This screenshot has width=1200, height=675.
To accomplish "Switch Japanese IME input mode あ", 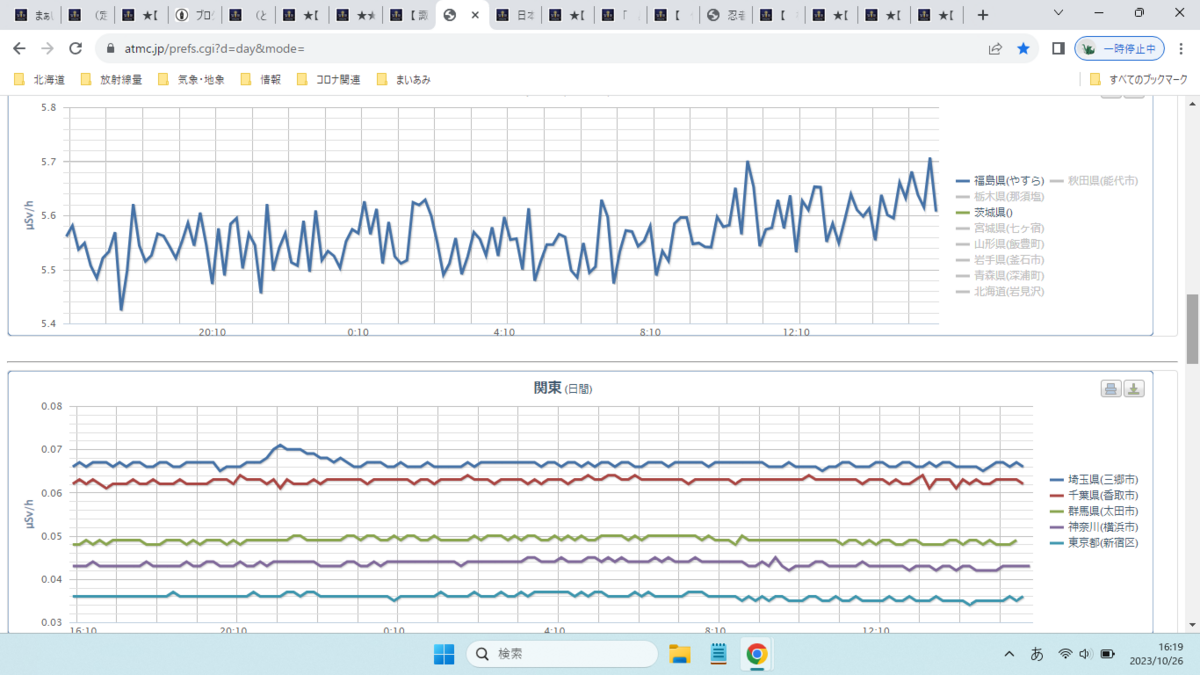I will tap(1037, 654).
